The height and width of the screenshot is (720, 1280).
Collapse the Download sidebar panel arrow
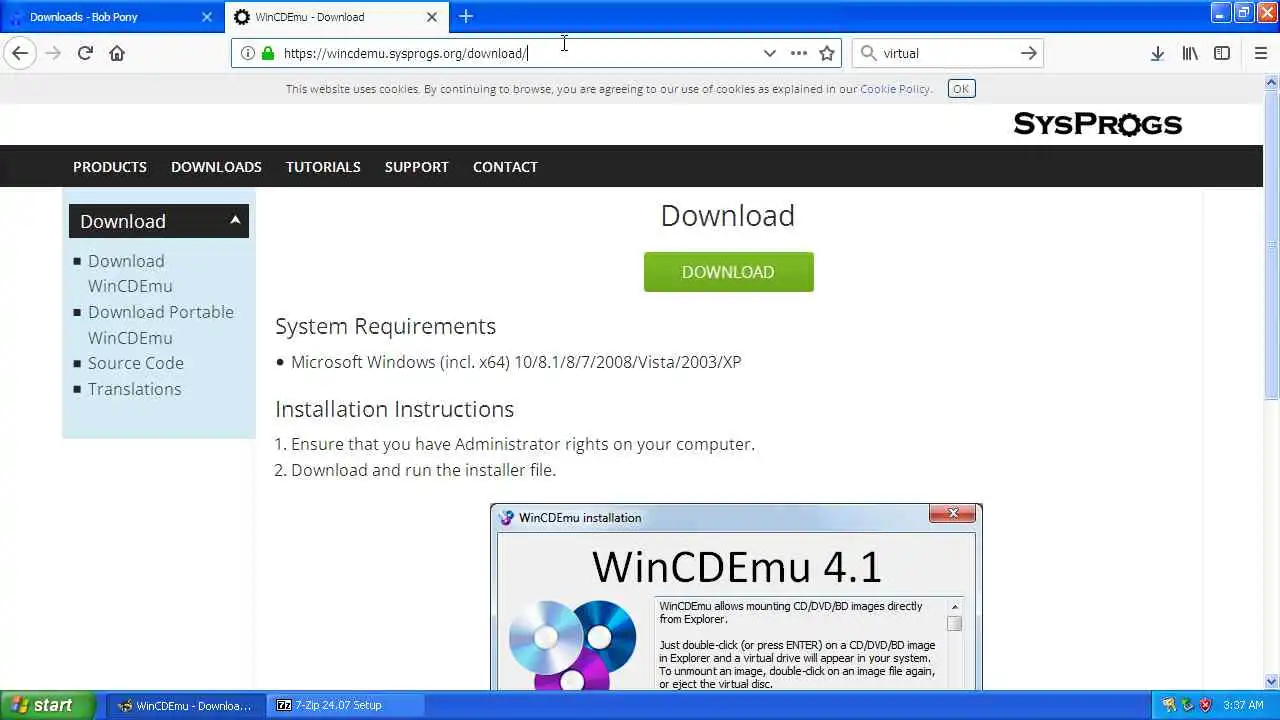(x=235, y=220)
